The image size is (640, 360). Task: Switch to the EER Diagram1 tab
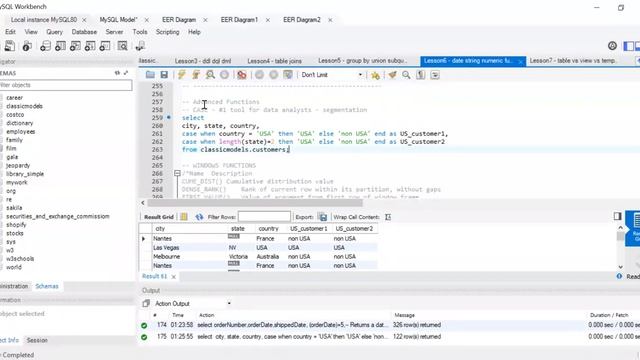(x=239, y=20)
